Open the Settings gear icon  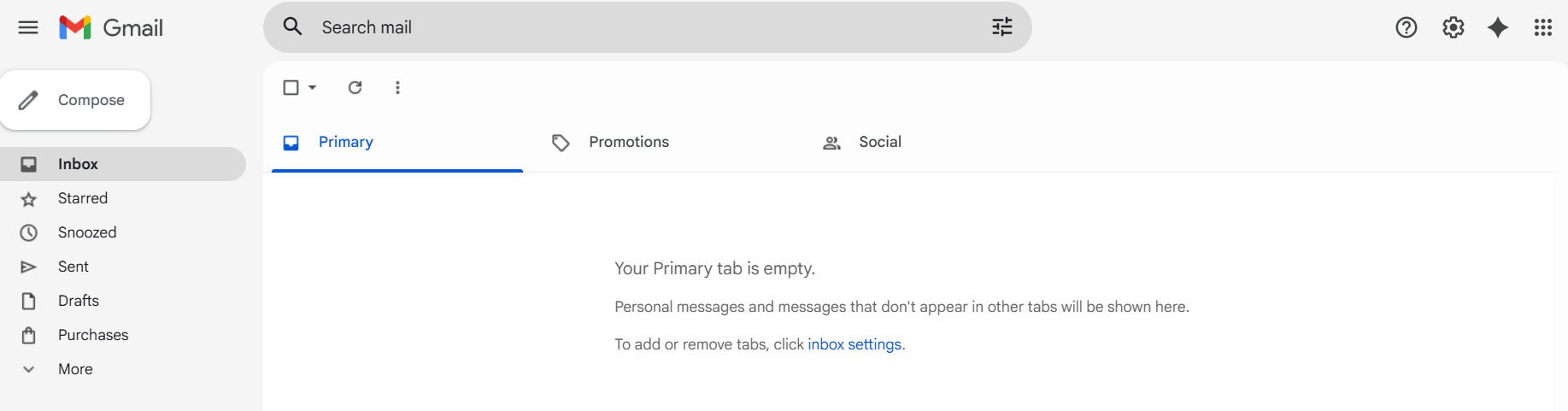[x=1453, y=27]
